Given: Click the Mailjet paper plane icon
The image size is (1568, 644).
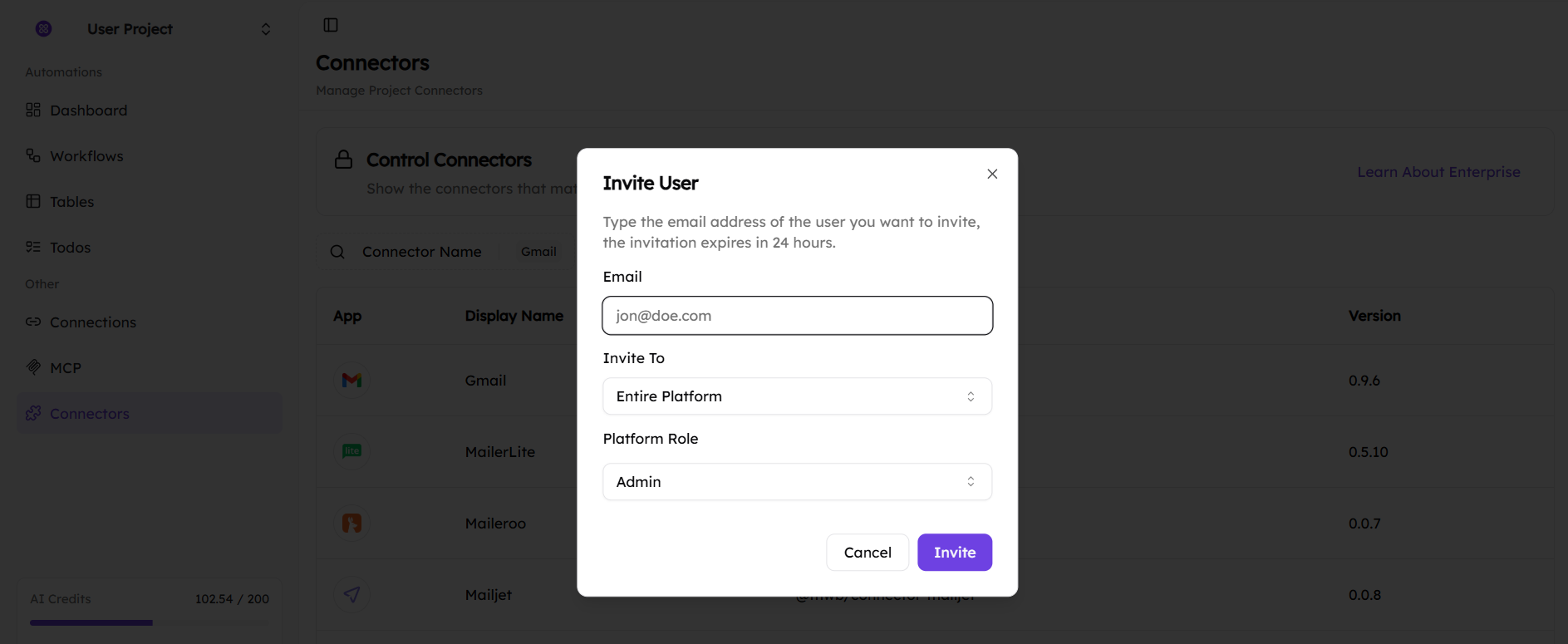Looking at the screenshot, I should click(351, 594).
